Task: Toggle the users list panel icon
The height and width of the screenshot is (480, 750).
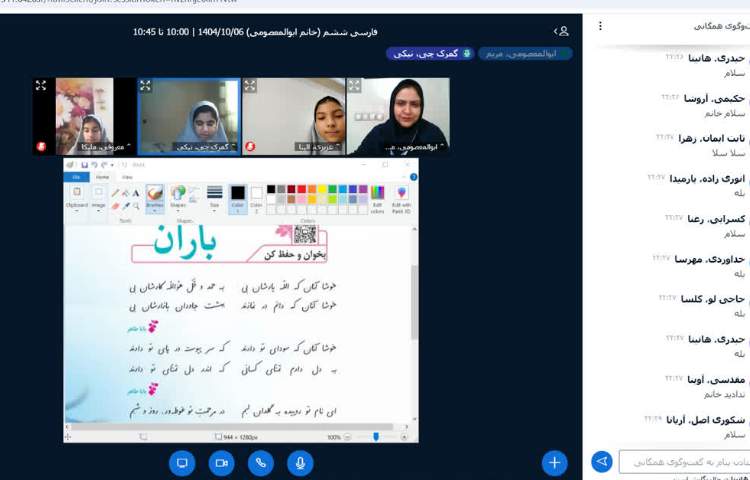Action: (x=562, y=32)
